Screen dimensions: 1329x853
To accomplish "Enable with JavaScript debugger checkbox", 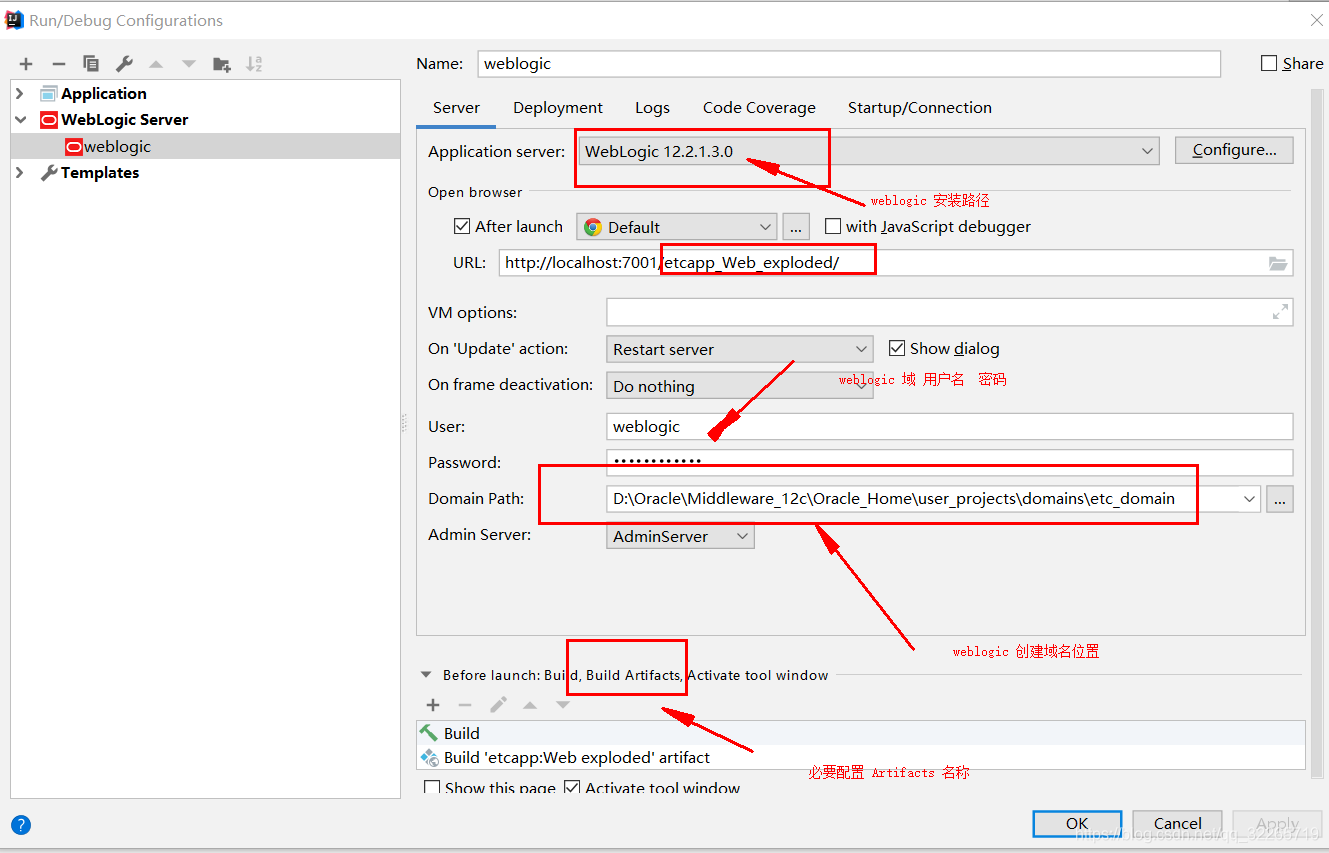I will point(832,226).
